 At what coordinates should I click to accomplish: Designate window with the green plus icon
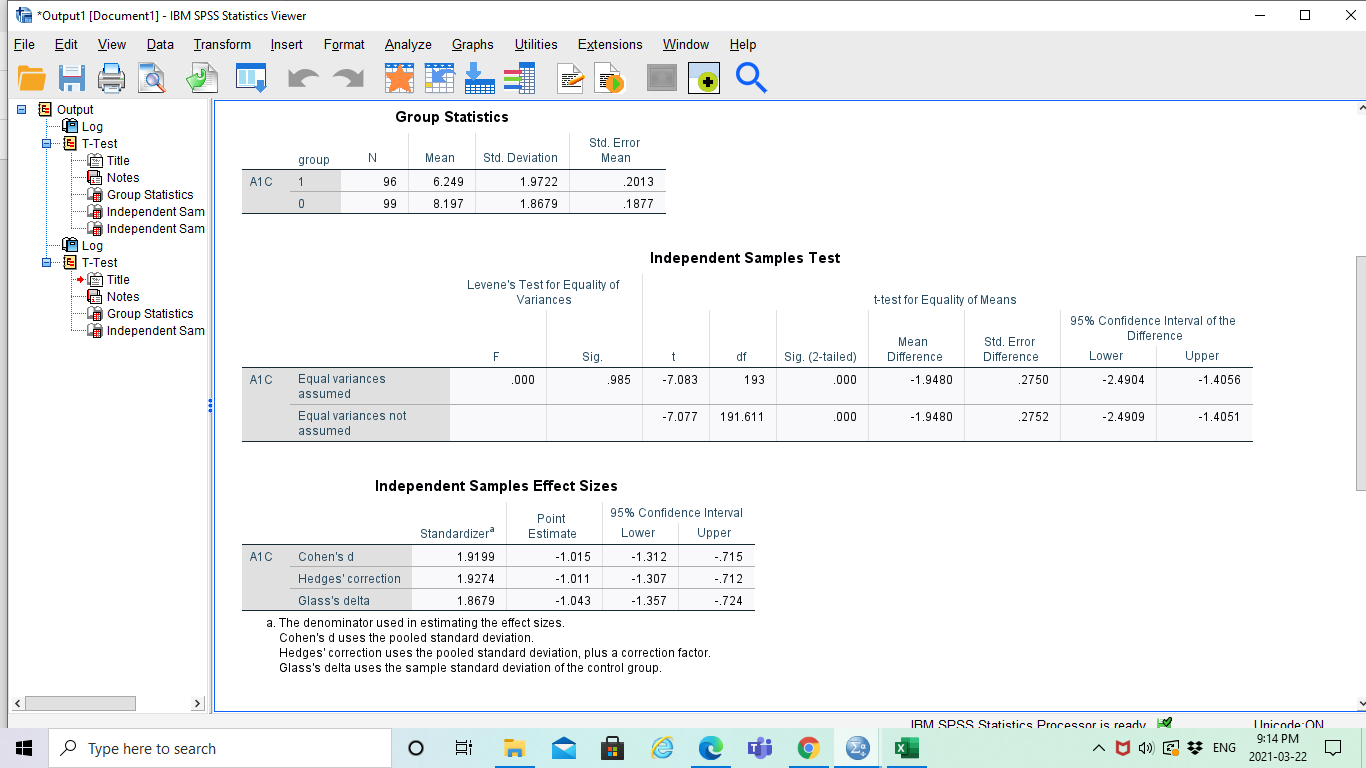pyautogui.click(x=704, y=78)
